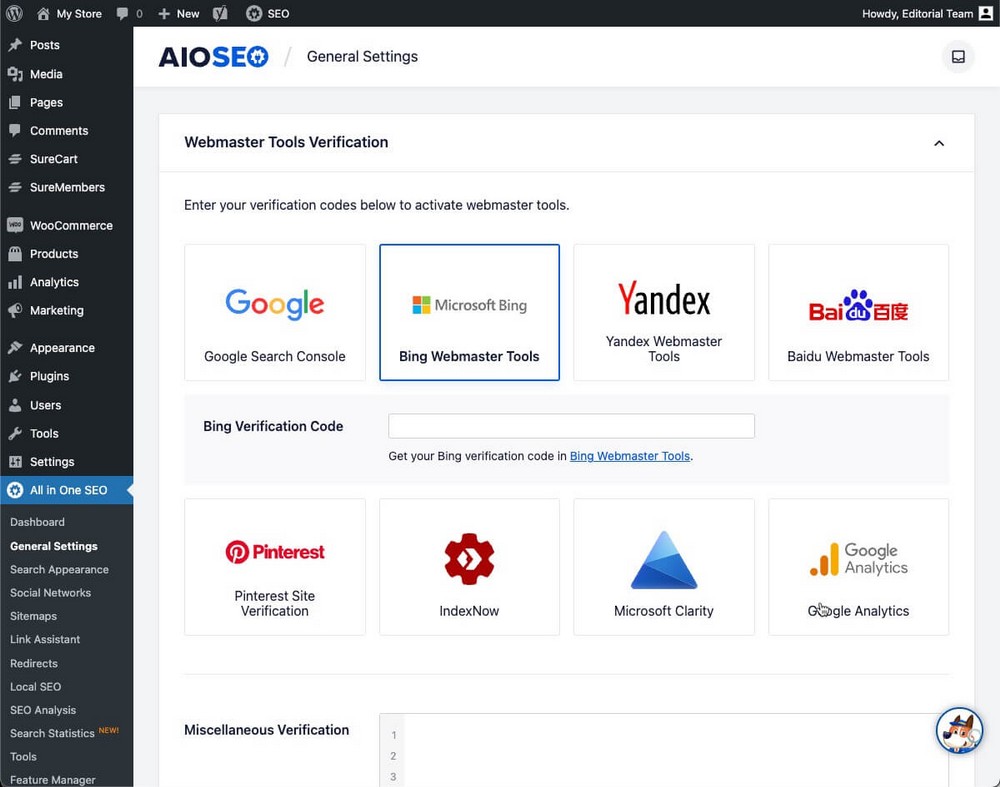Open the notifications inbox icon
This screenshot has height=787, width=1000.
point(958,57)
